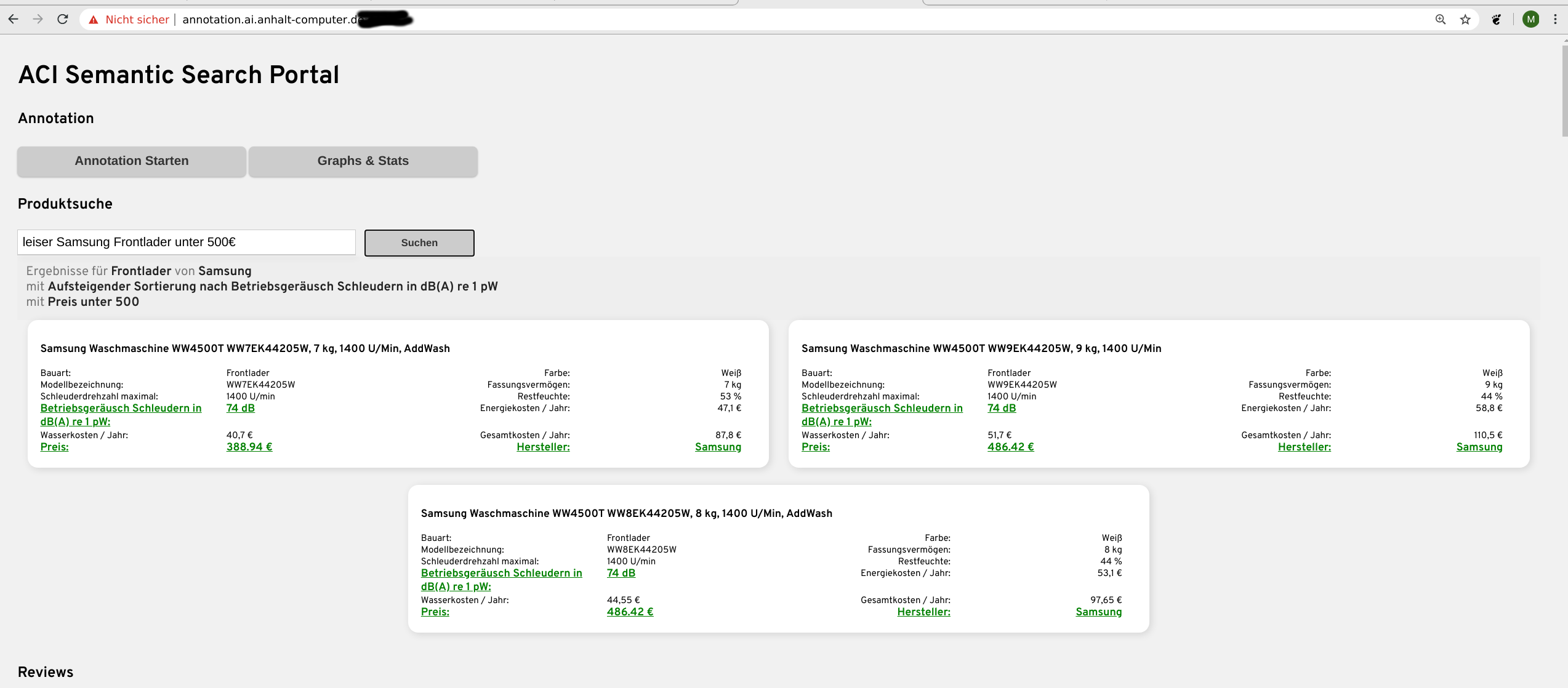1568x688 pixels.
Task: Click Samsung link in the WW8EK44205W card
Action: (1098, 612)
